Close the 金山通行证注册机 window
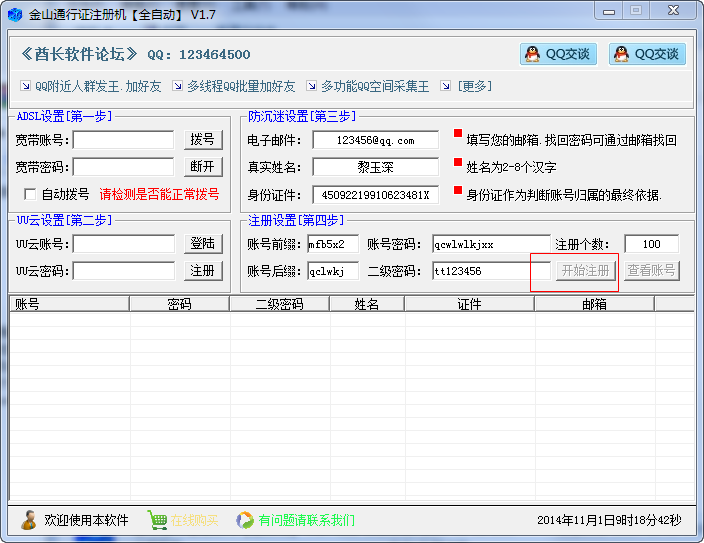 [673, 11]
